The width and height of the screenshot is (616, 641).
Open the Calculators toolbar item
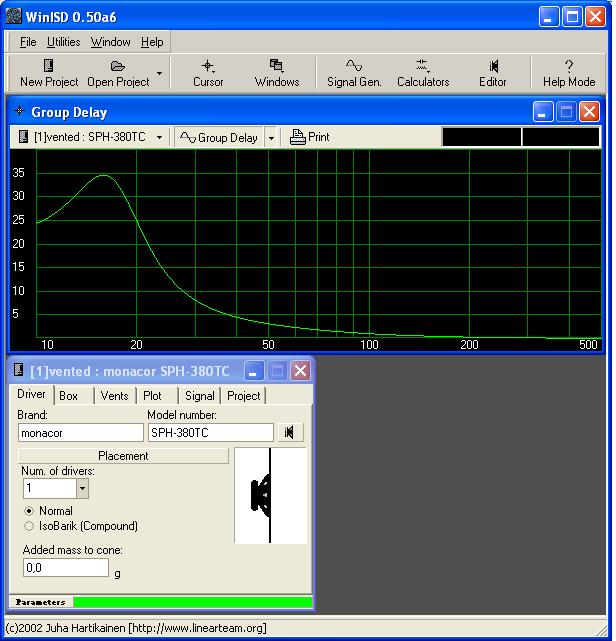pyautogui.click(x=423, y=73)
